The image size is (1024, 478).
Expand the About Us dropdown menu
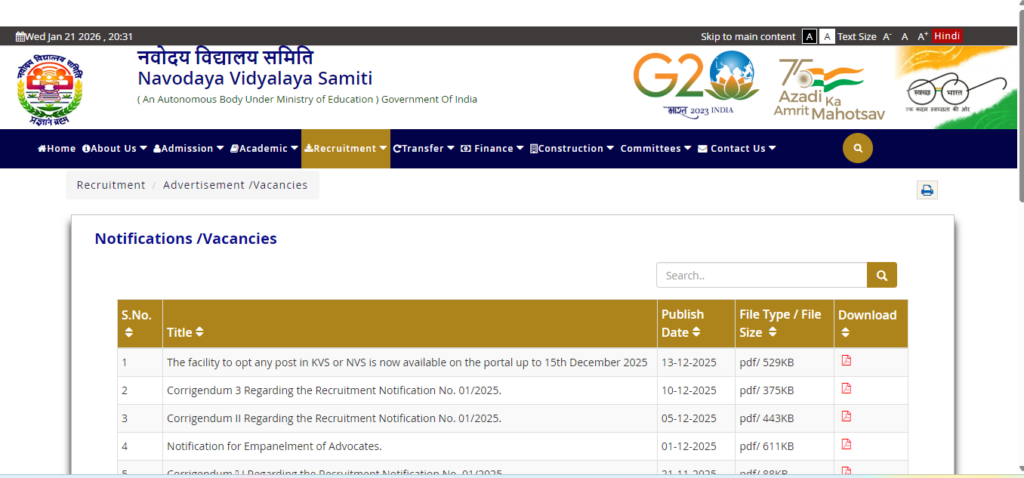pyautogui.click(x=115, y=148)
